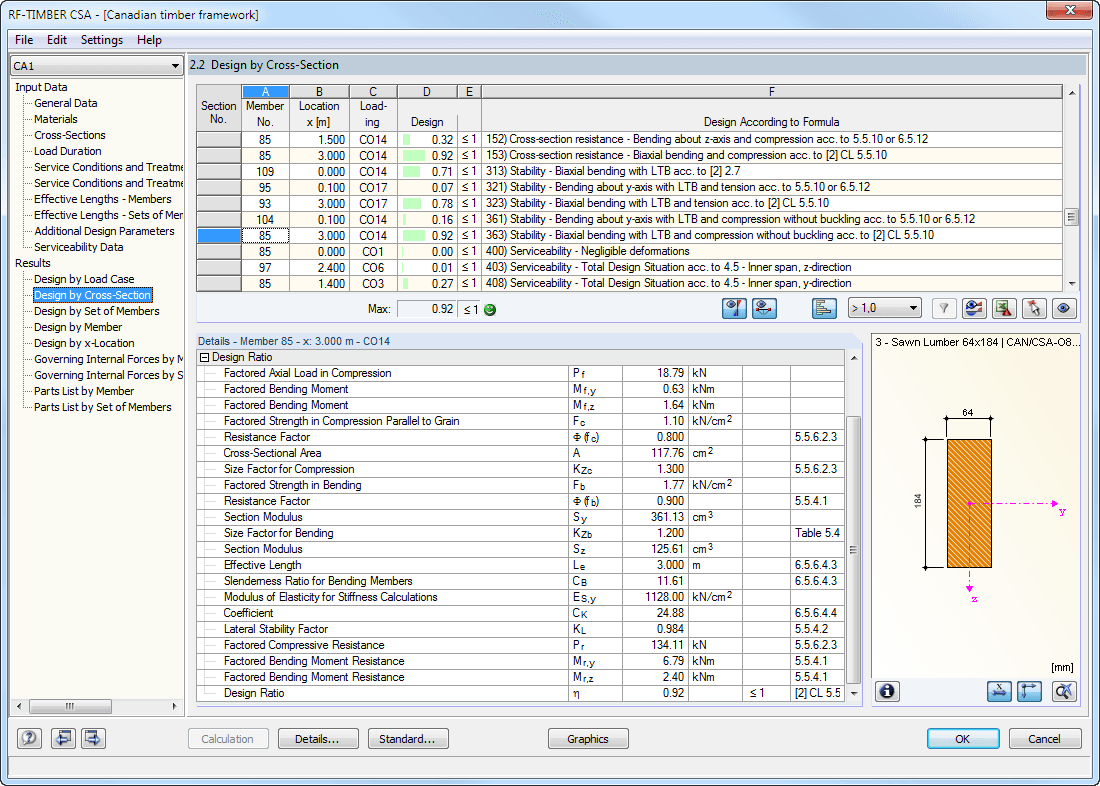The width and height of the screenshot is (1100, 786).
Task: Click the results table vertical scrollbar thumb
Action: (1071, 217)
